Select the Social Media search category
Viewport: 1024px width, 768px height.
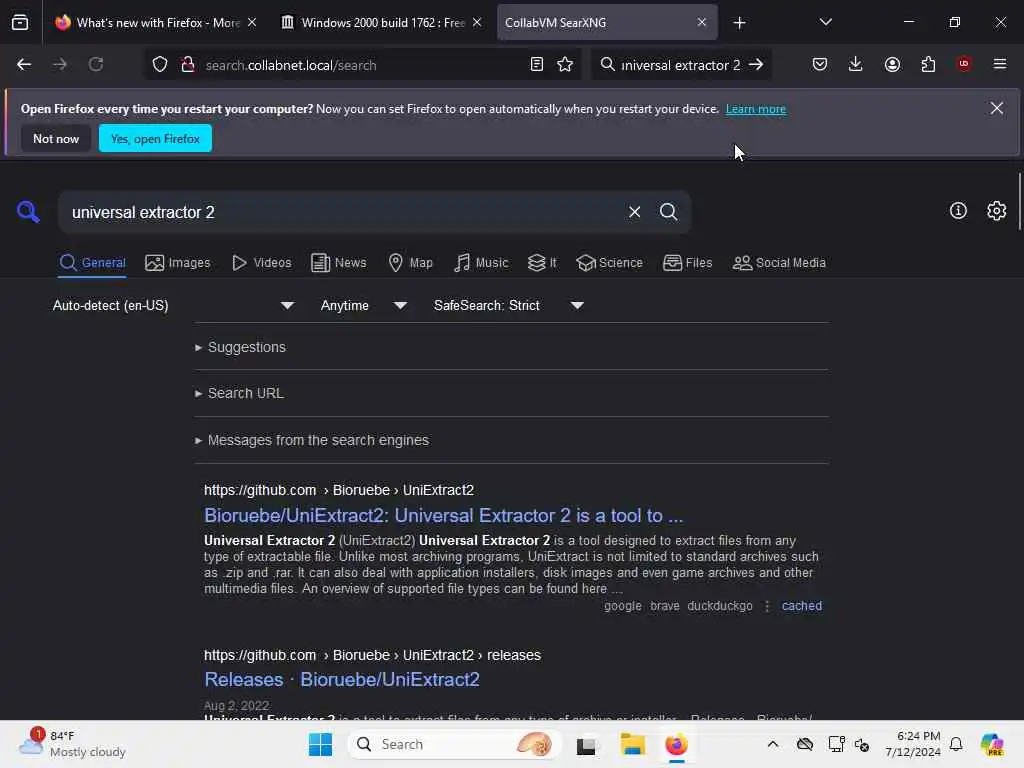779,263
